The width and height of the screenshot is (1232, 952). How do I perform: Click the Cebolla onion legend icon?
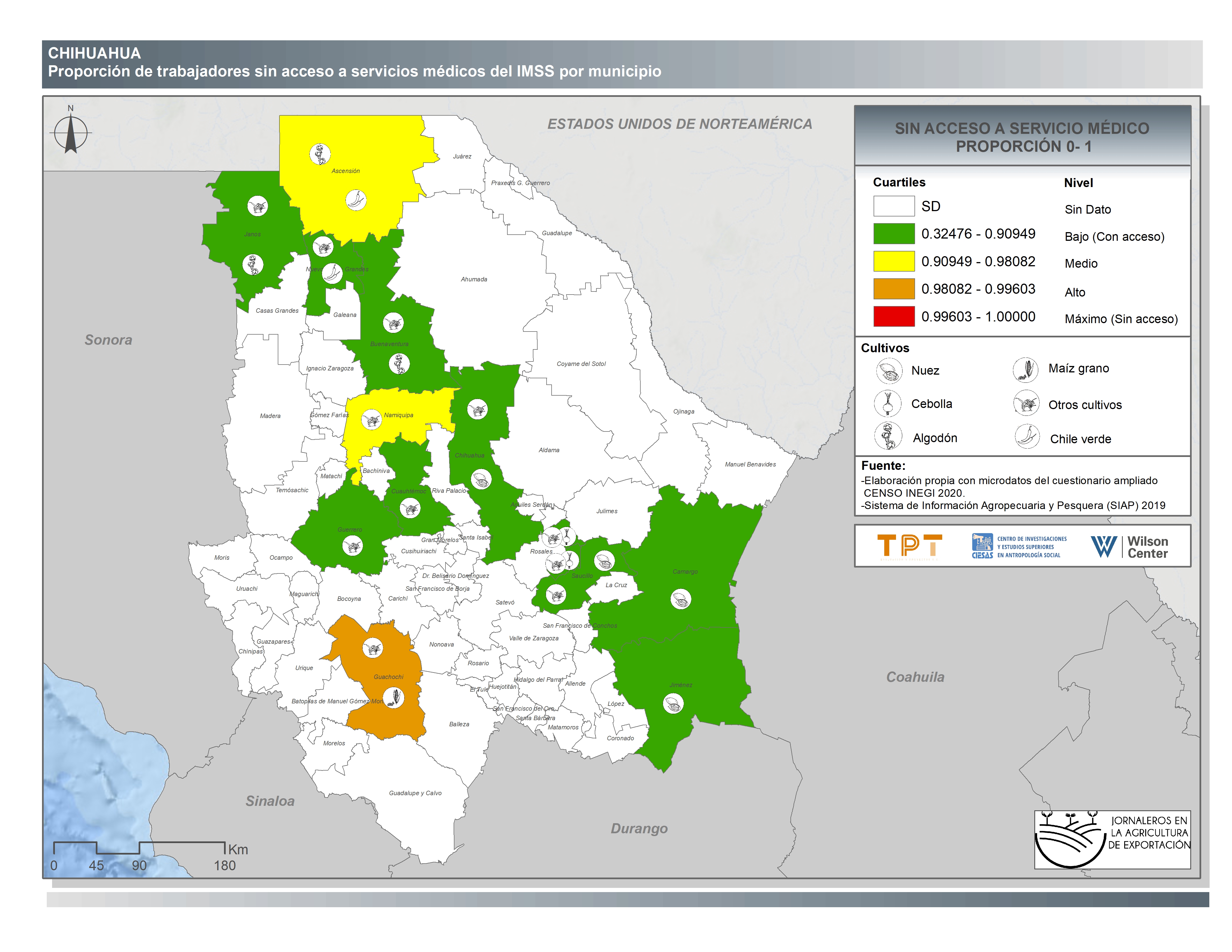(x=887, y=404)
